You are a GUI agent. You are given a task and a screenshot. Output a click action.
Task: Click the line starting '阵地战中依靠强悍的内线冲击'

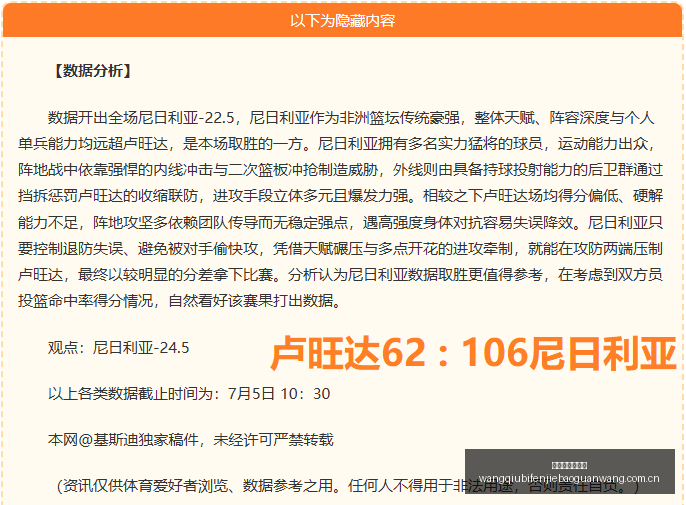[340, 170]
